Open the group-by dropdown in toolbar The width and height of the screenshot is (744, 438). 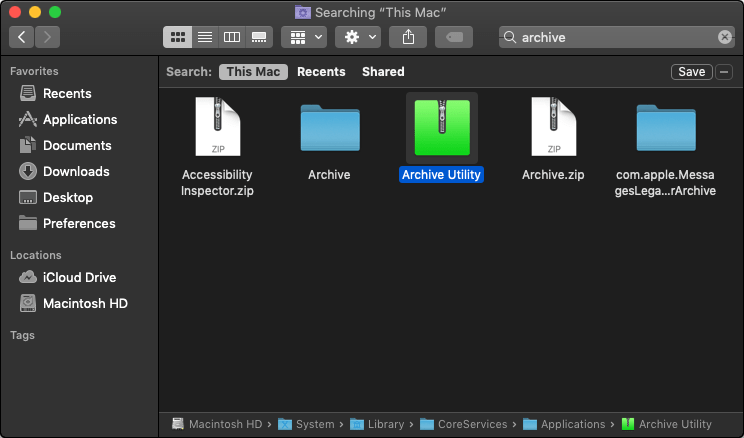click(304, 37)
